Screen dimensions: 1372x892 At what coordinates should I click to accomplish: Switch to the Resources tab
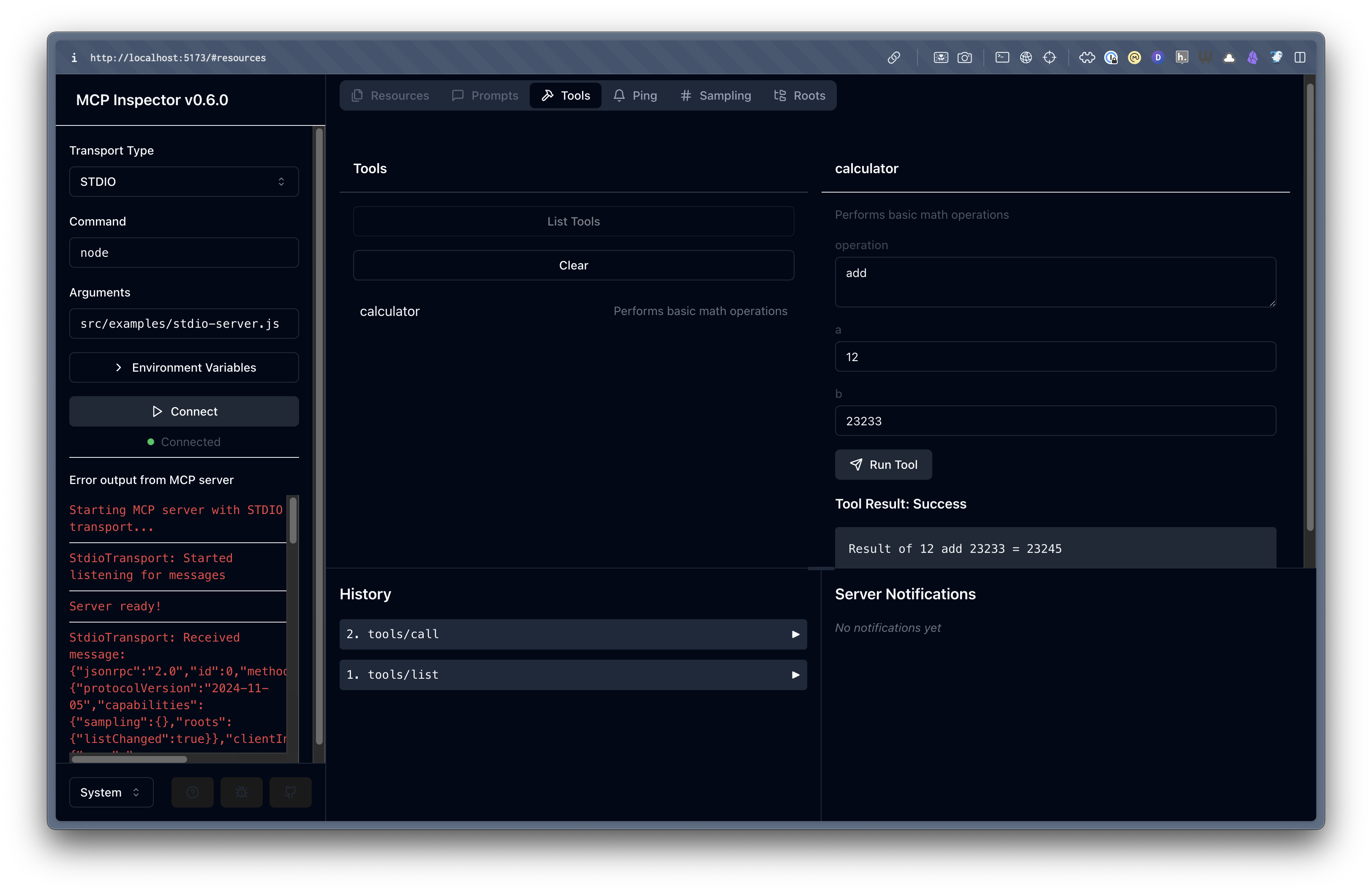tap(390, 95)
